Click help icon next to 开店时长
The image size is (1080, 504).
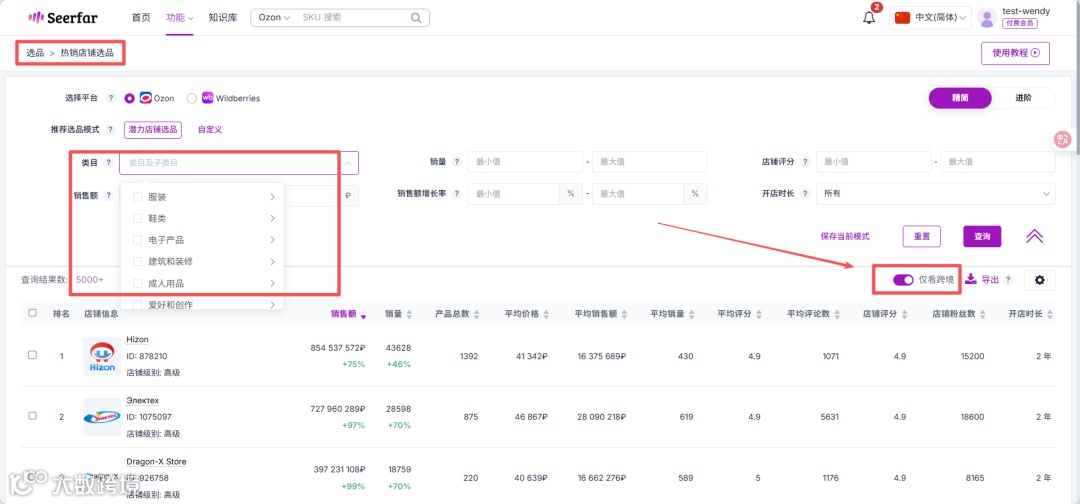point(804,194)
